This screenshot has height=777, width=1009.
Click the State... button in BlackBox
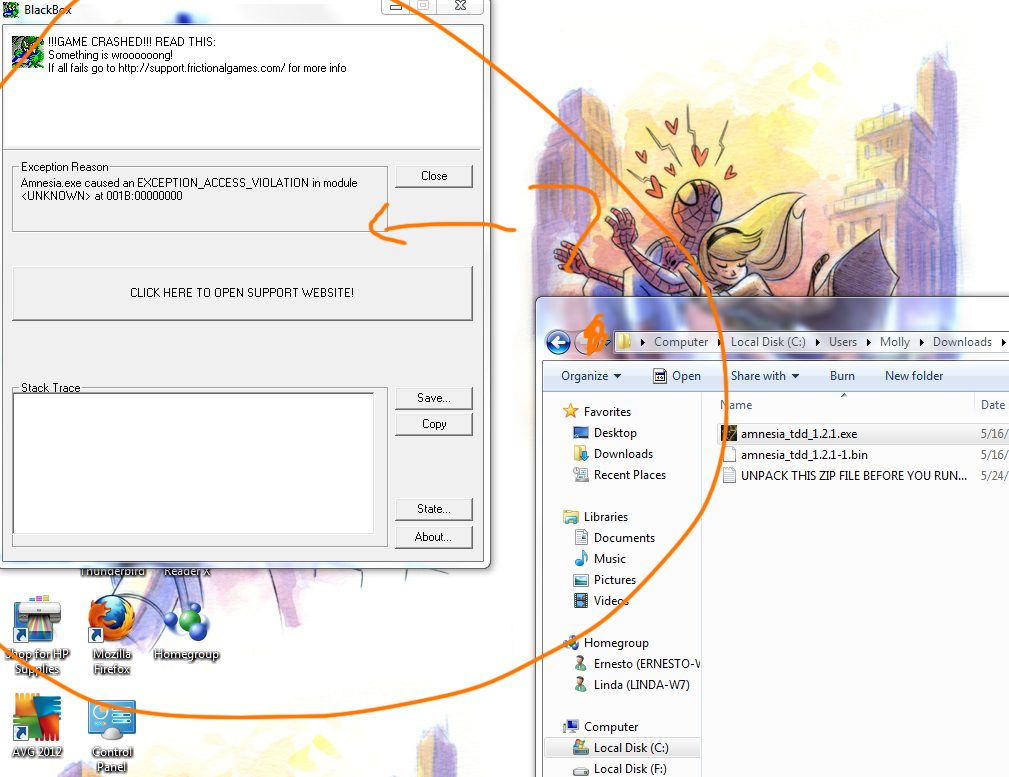click(434, 509)
